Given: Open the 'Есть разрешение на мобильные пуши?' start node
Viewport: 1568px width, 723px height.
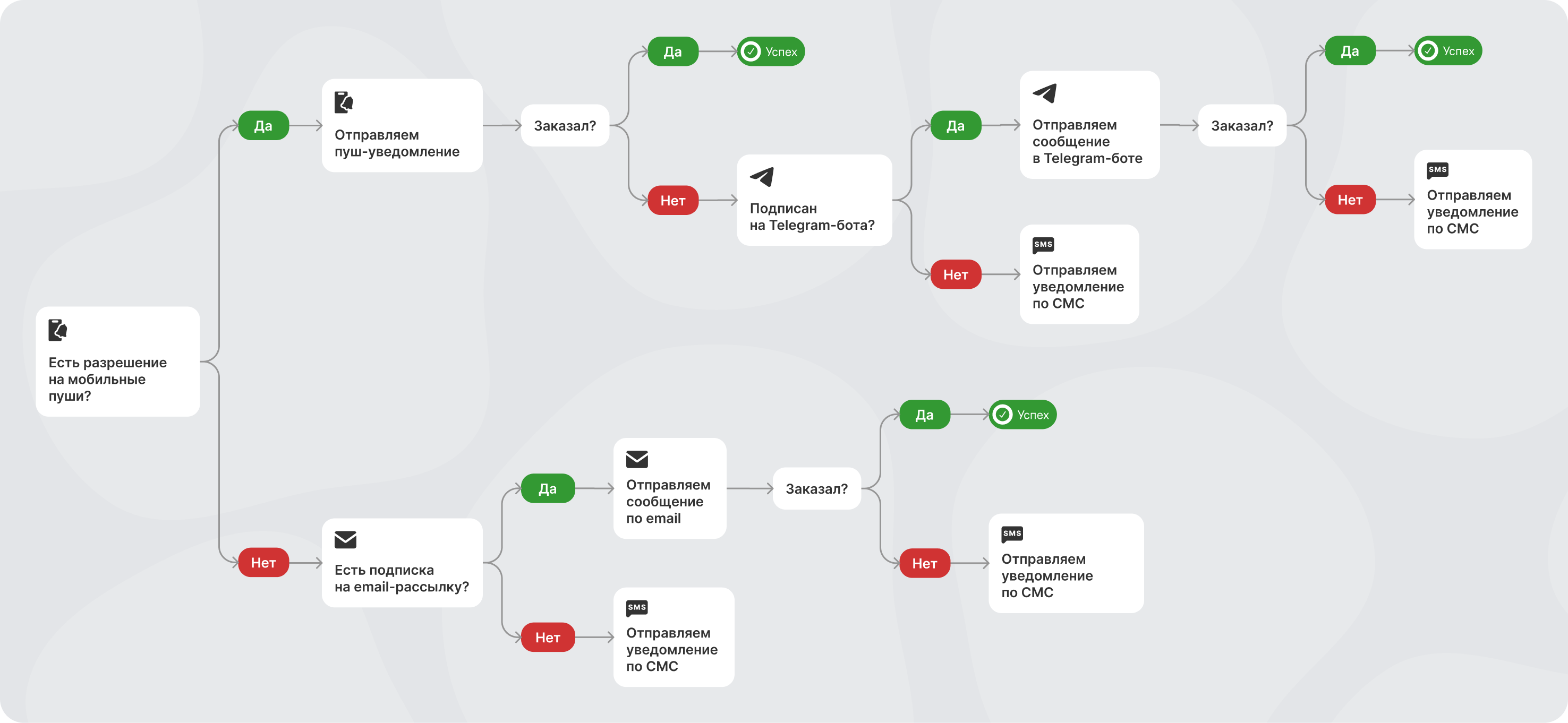Looking at the screenshot, I should 117,361.
